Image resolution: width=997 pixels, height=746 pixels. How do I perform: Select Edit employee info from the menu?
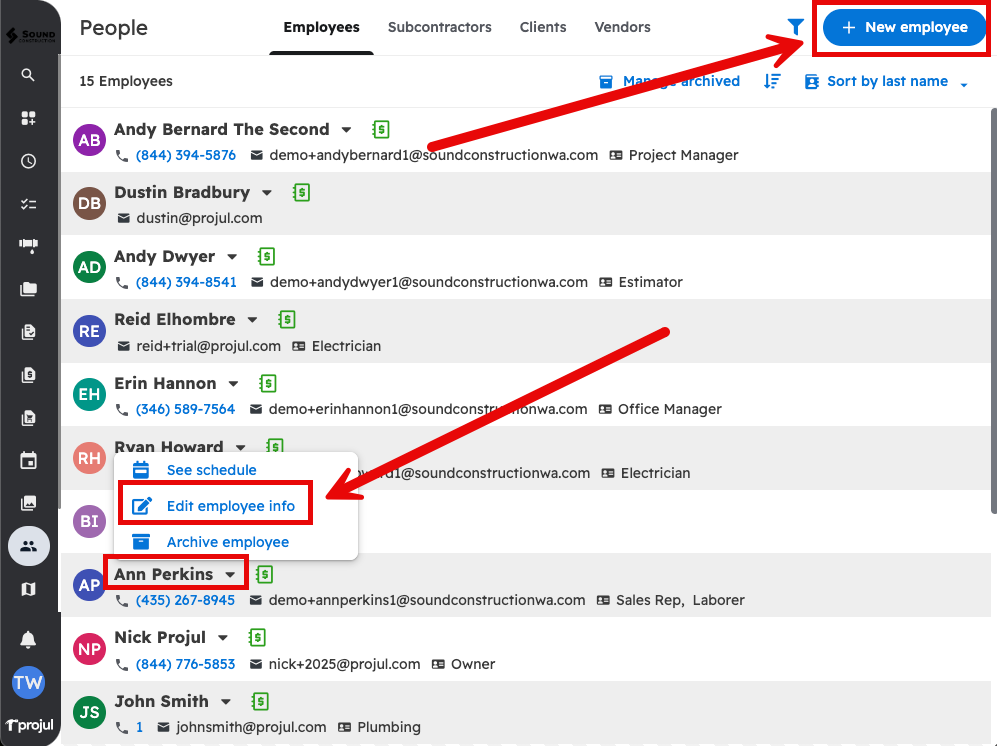pos(230,506)
